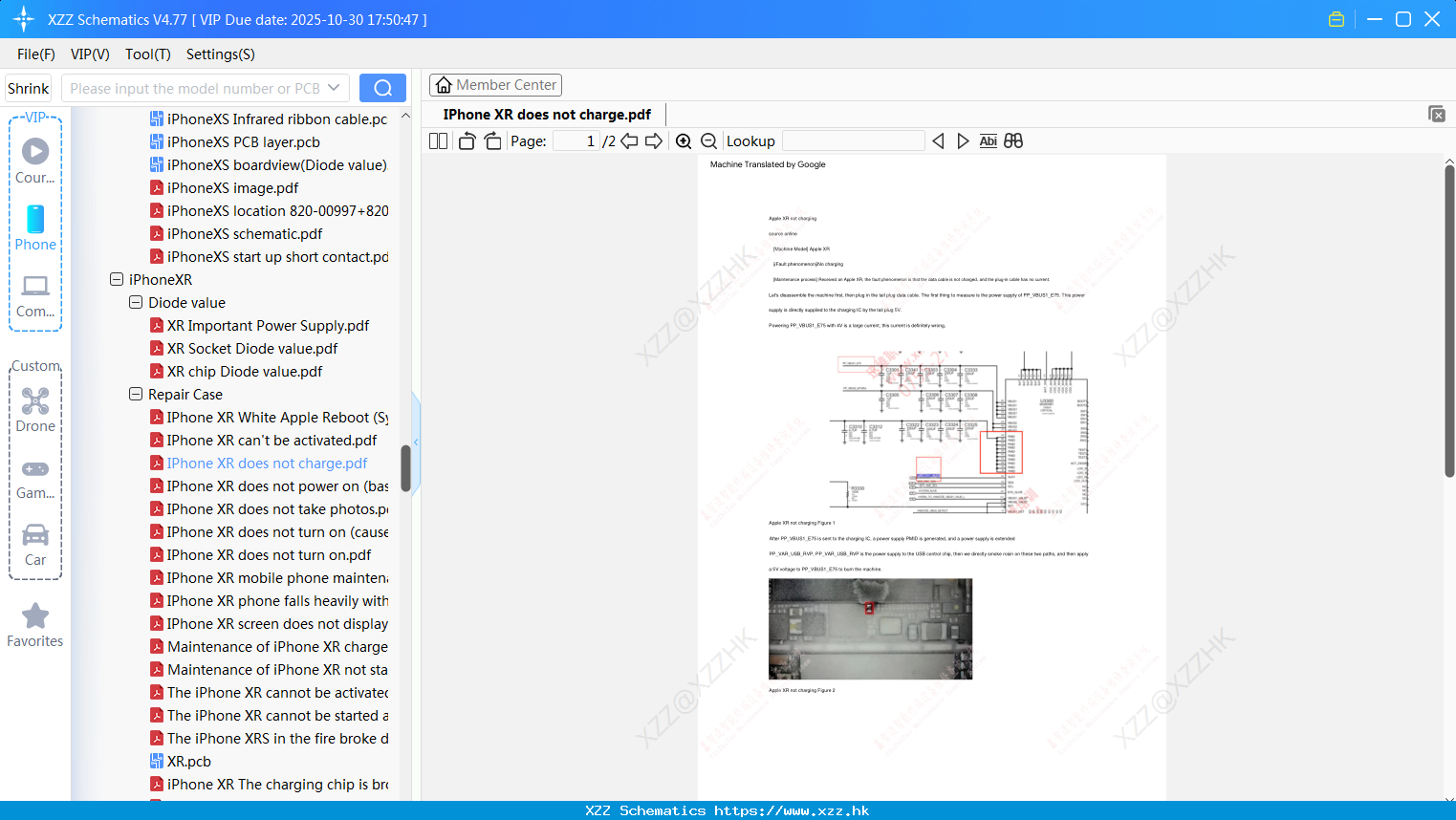1456x820 pixels.
Task: Toggle two-page side-by-side view
Action: coord(438,141)
